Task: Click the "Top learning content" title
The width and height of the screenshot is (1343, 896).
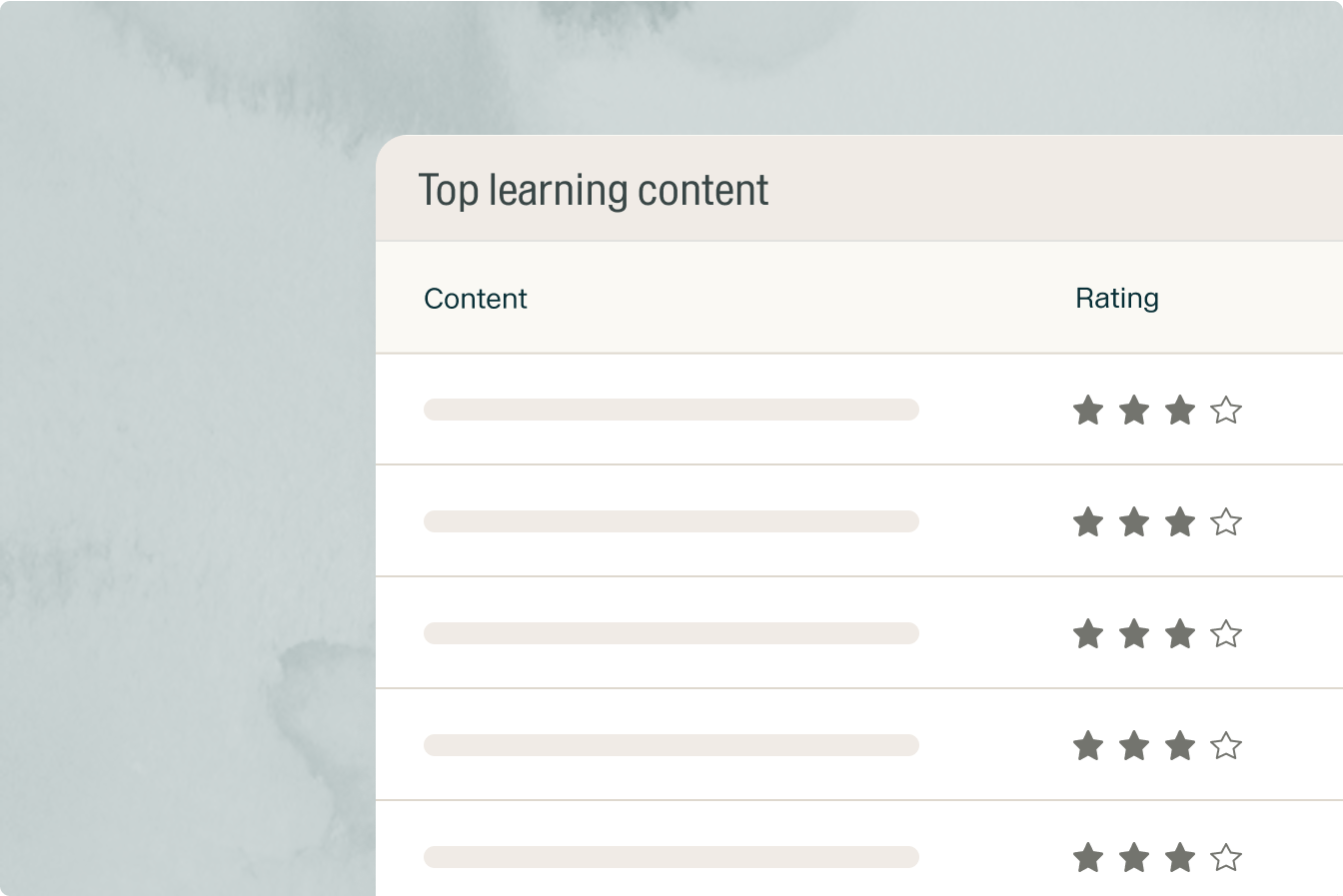Action: 594,190
